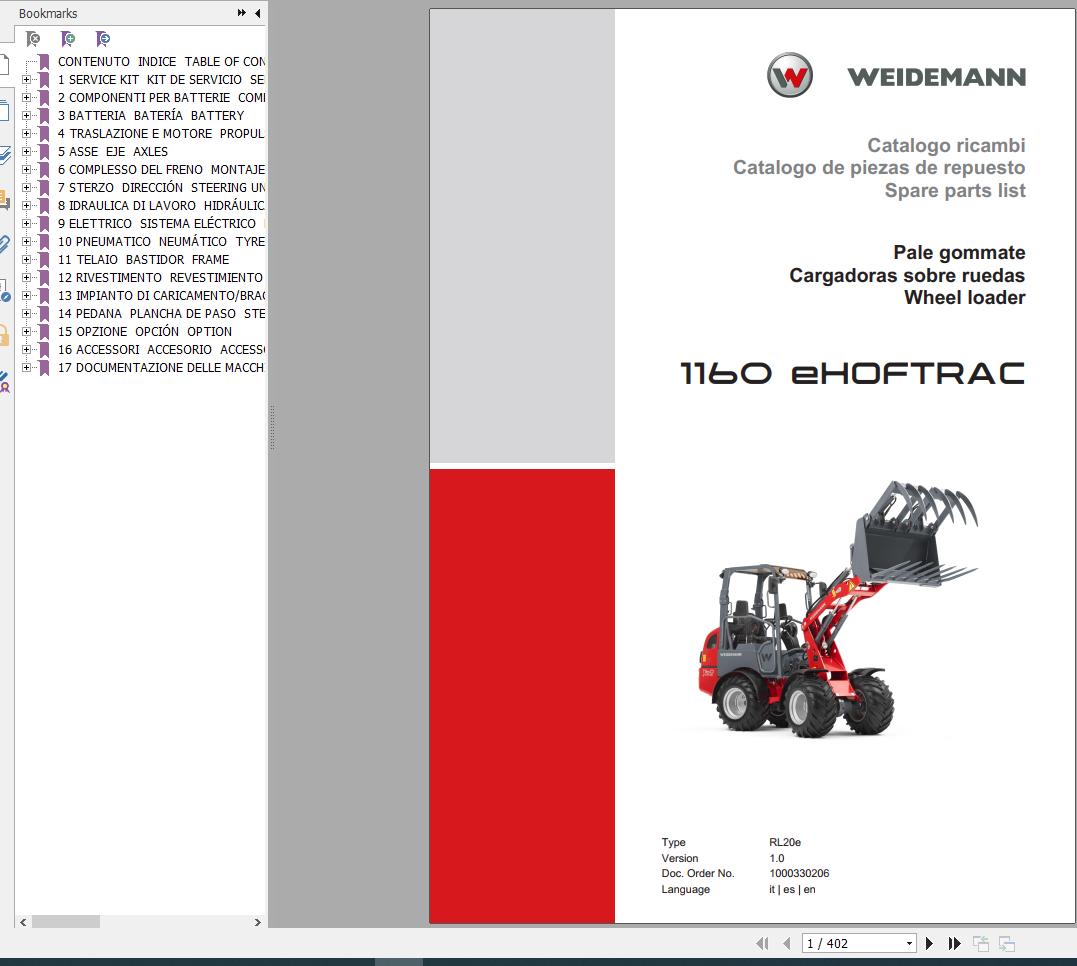
Task: Open the signatures ribbon sidebar panel
Action: click(4, 381)
